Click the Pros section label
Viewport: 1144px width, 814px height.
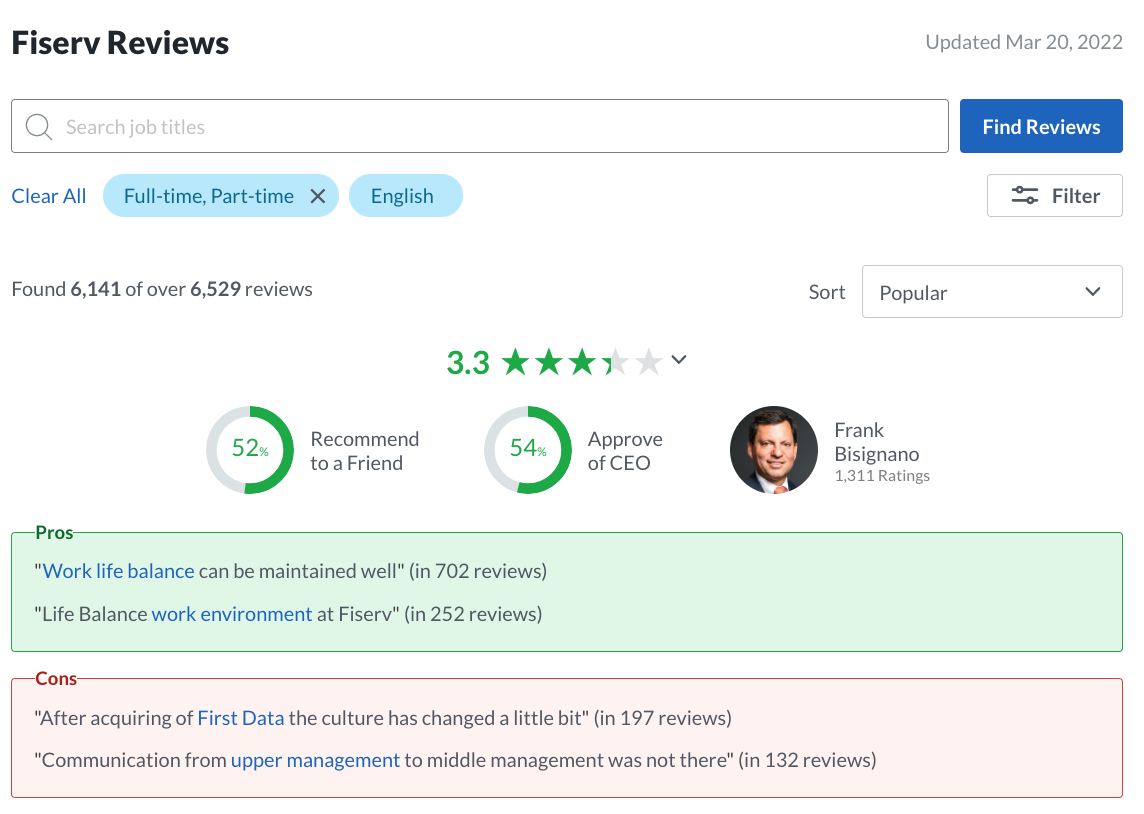click(55, 533)
